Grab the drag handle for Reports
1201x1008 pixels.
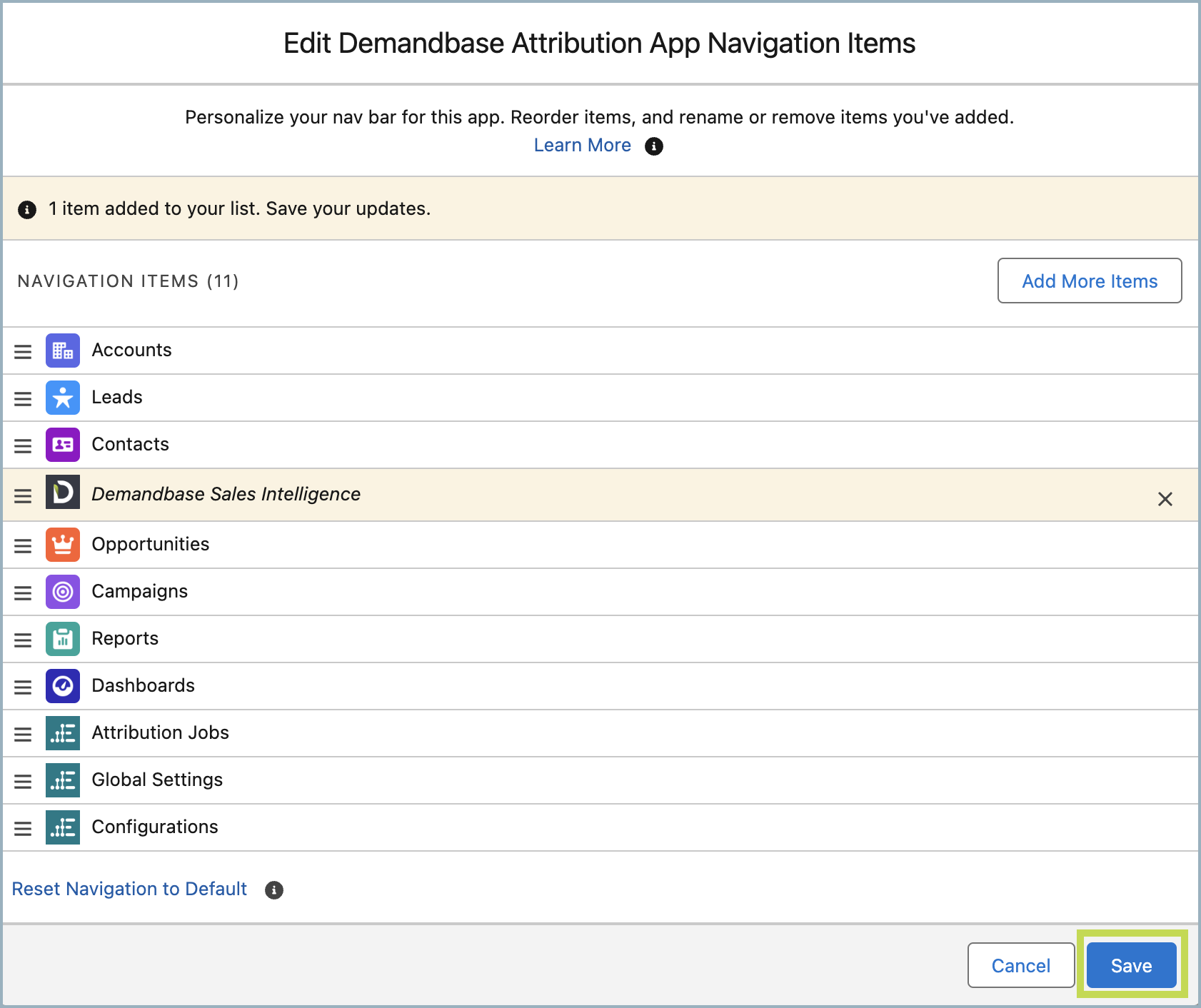pyautogui.click(x=23, y=640)
